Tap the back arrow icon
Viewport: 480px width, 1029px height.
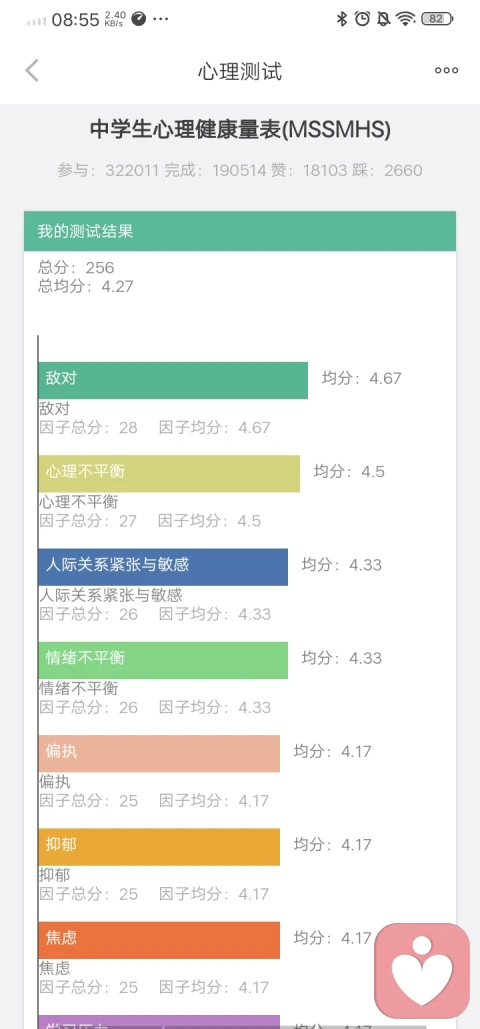32,70
